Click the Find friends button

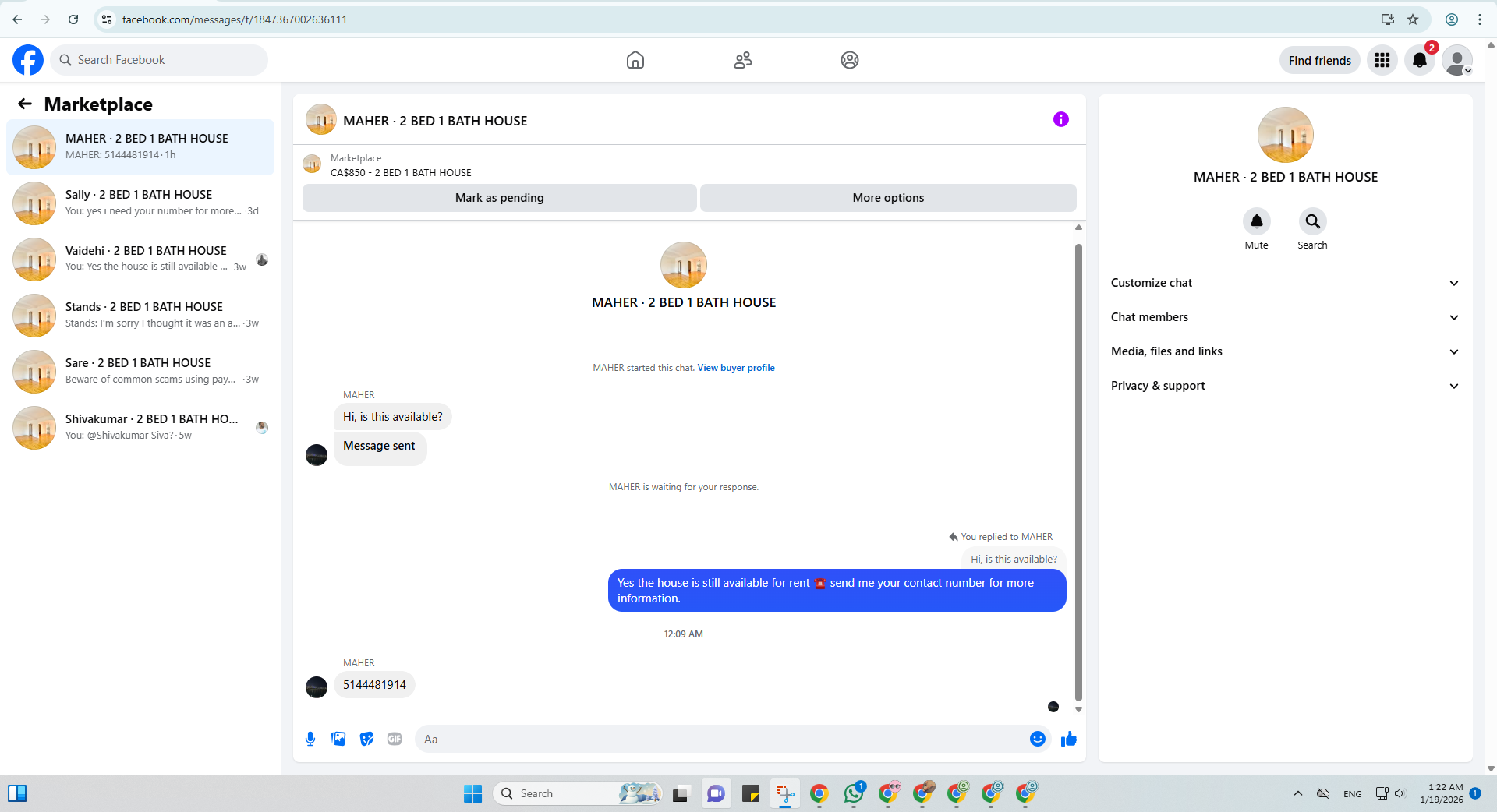pos(1320,60)
